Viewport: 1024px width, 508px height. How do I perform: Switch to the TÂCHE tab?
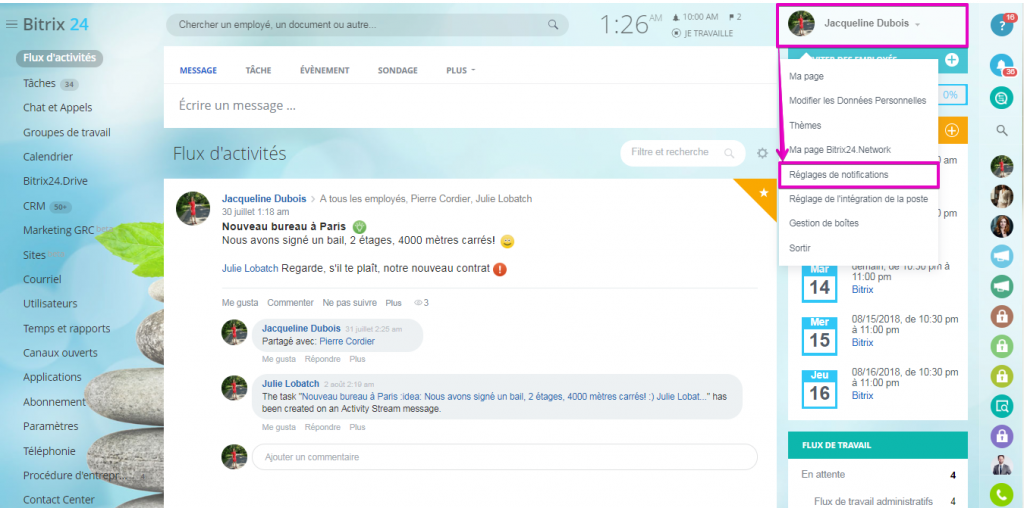click(x=258, y=71)
